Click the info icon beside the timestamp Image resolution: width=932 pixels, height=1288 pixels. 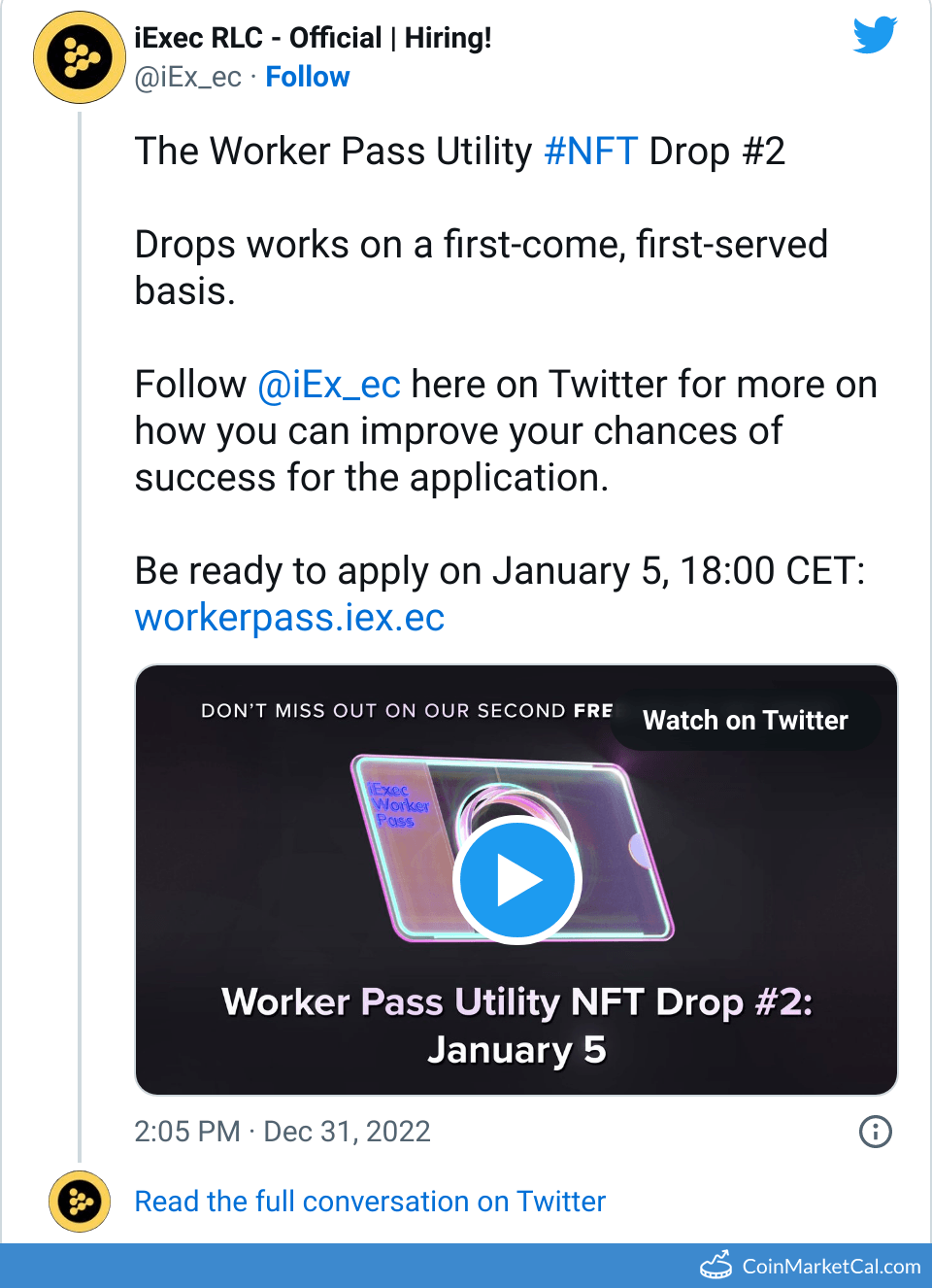(x=873, y=1132)
